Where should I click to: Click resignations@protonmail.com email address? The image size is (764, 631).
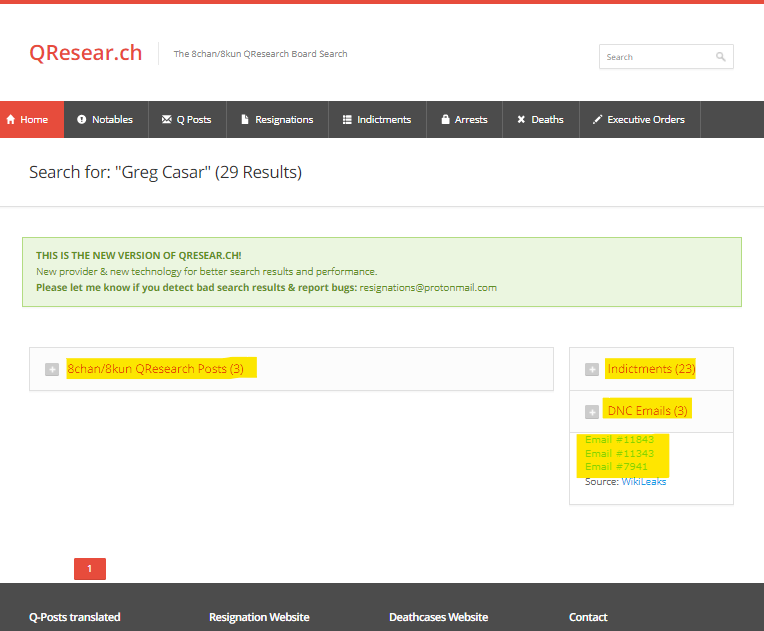click(428, 287)
